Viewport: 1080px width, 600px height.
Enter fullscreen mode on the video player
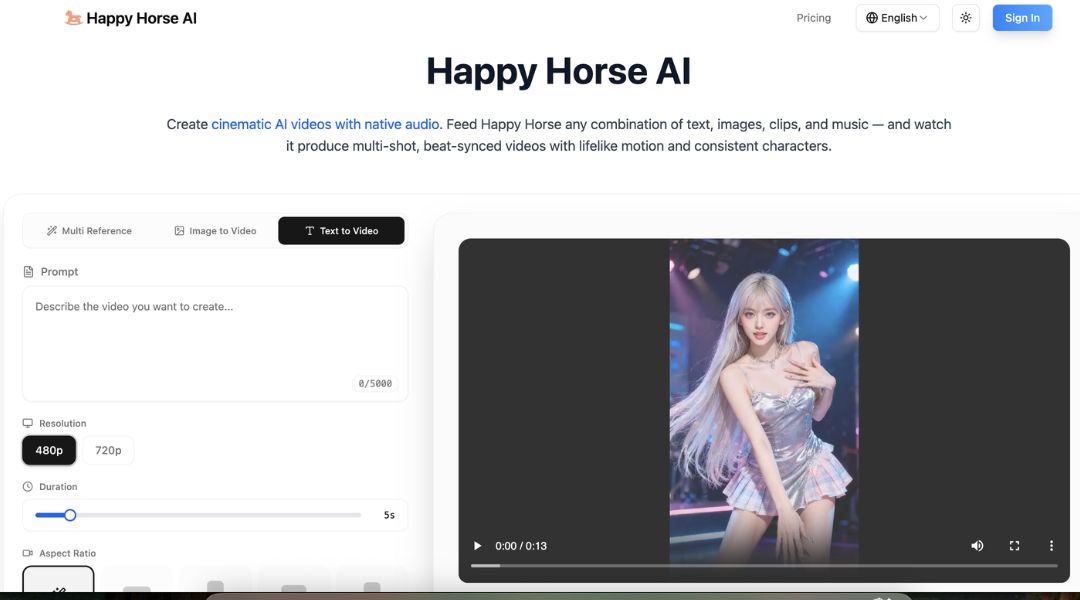click(1014, 546)
